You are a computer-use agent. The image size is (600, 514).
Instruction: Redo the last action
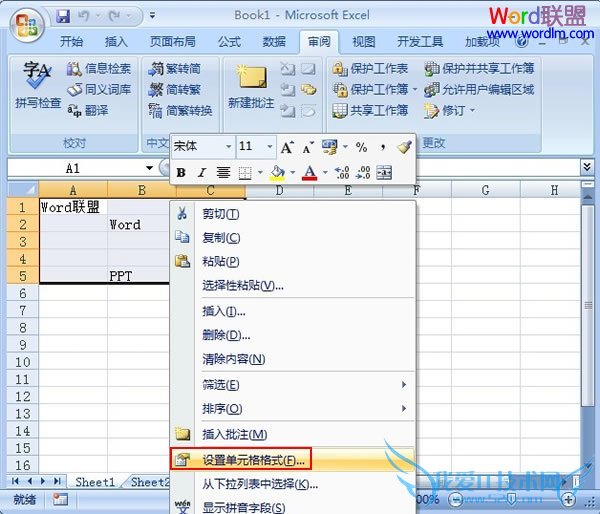[x=114, y=16]
